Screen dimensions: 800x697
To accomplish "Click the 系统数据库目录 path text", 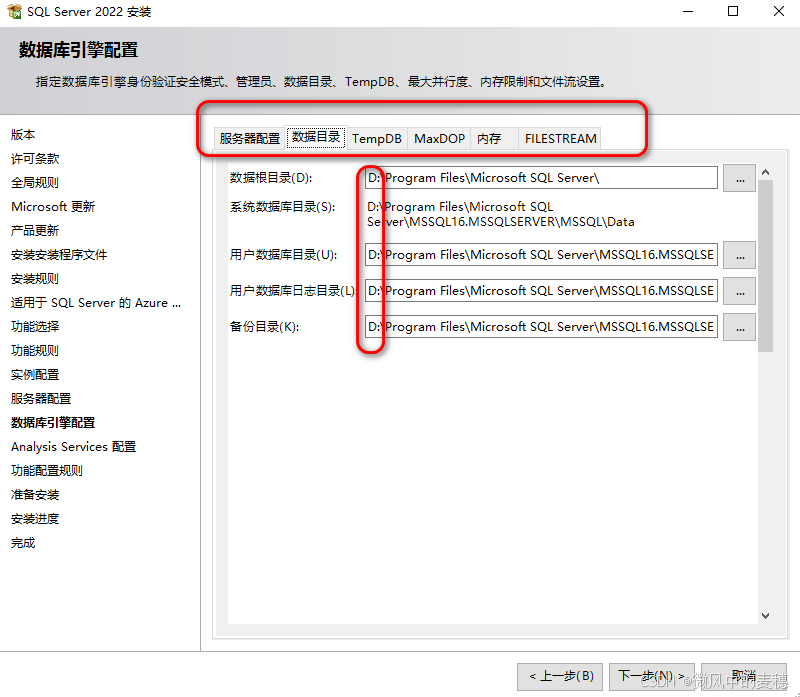I will [501, 214].
